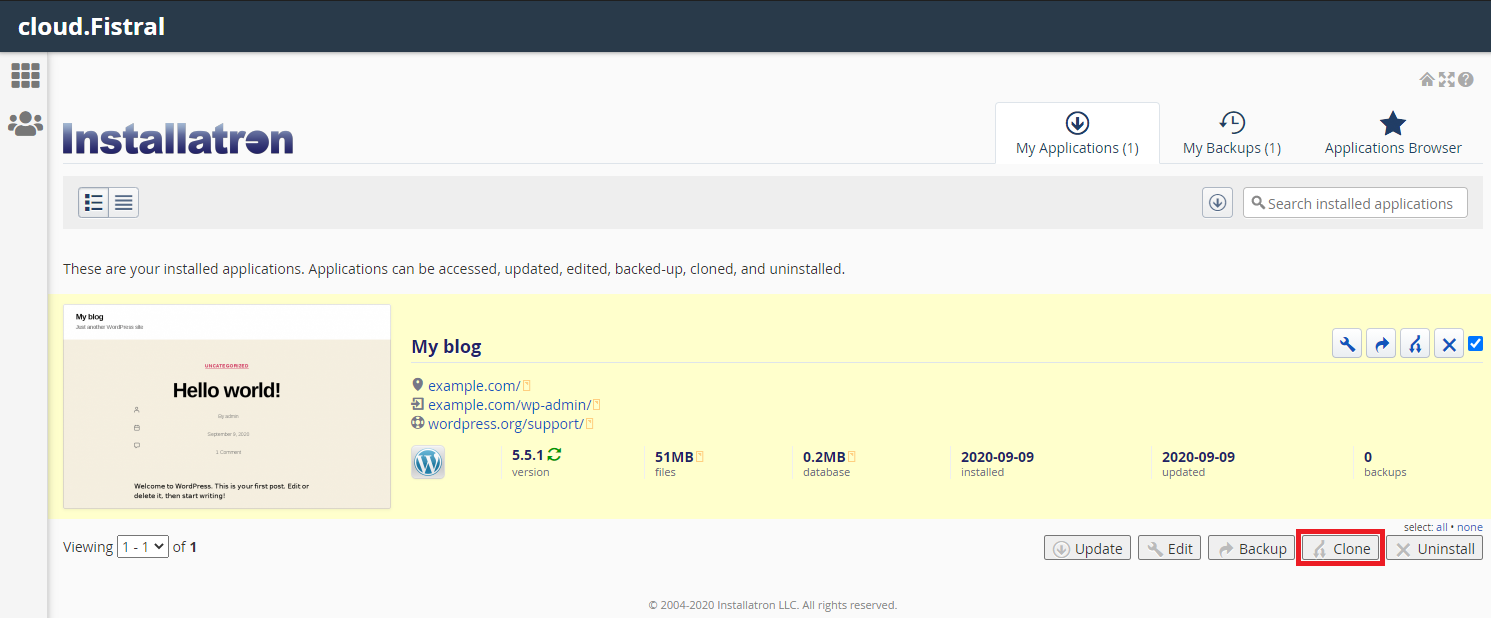Open the My blog site thumbnail

click(x=227, y=406)
